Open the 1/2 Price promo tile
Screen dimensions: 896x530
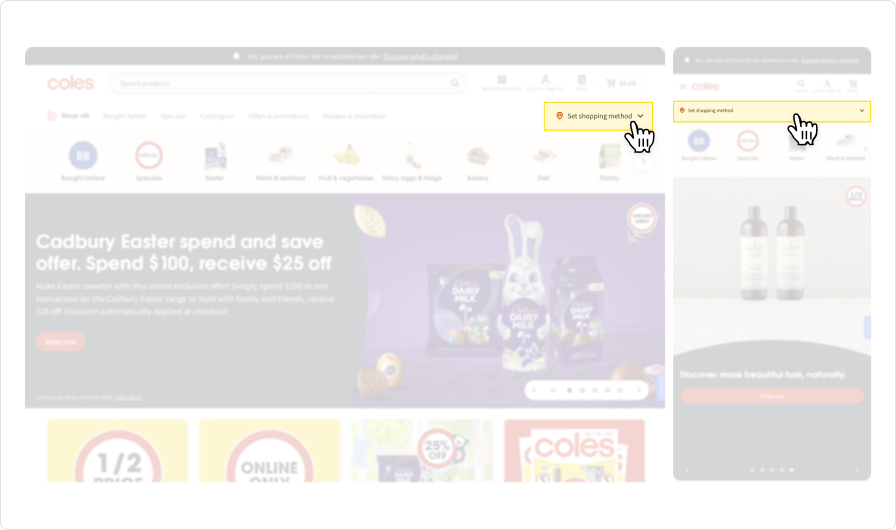point(117,451)
